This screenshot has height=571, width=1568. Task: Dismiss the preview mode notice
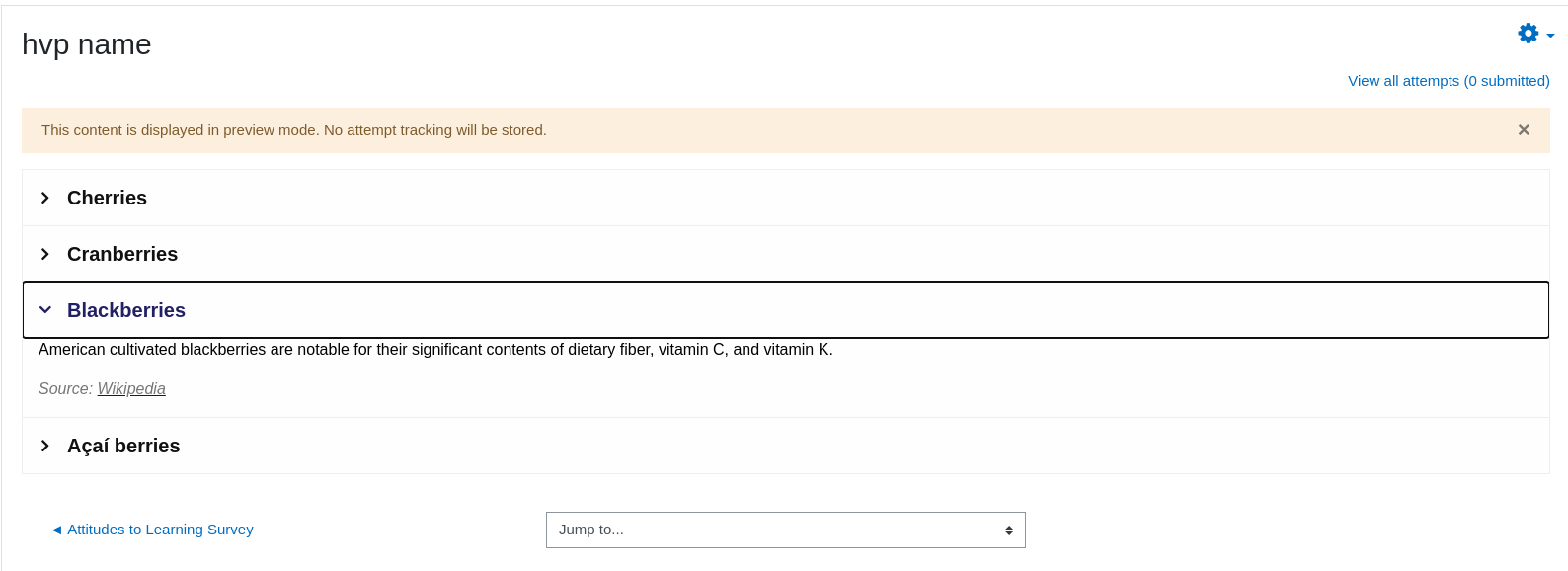click(x=1524, y=130)
